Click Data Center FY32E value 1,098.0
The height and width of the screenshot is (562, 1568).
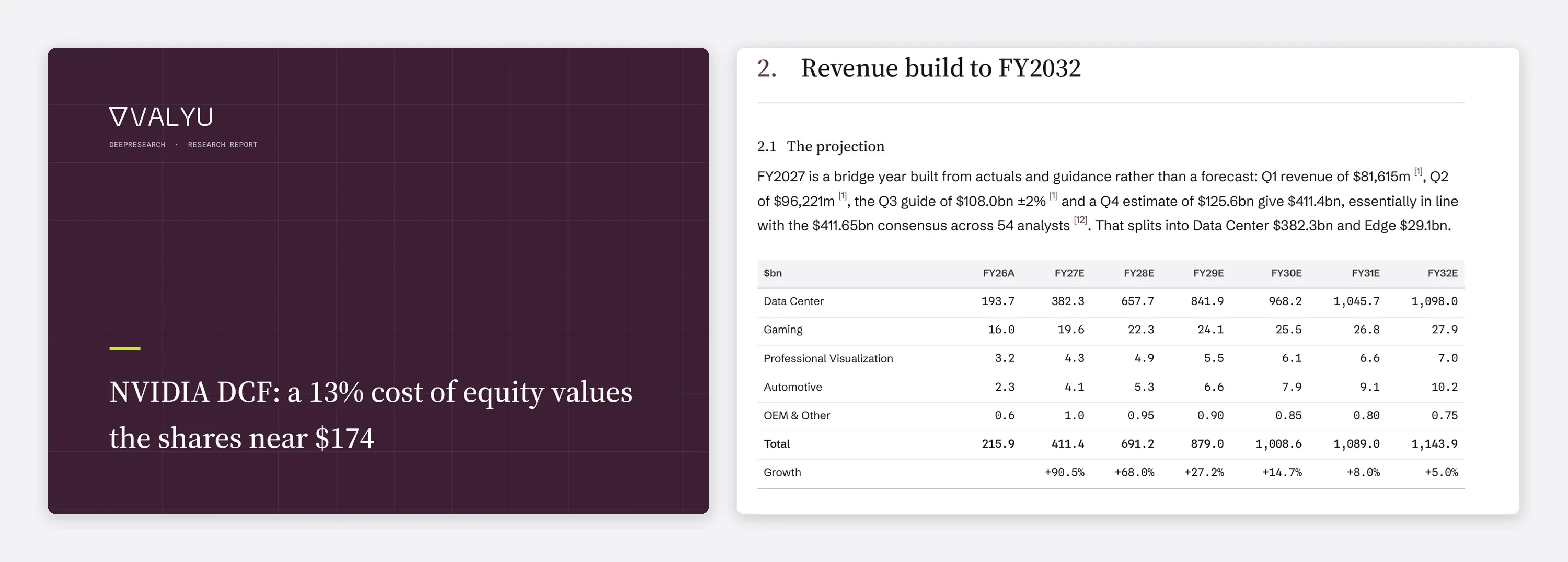[1434, 301]
